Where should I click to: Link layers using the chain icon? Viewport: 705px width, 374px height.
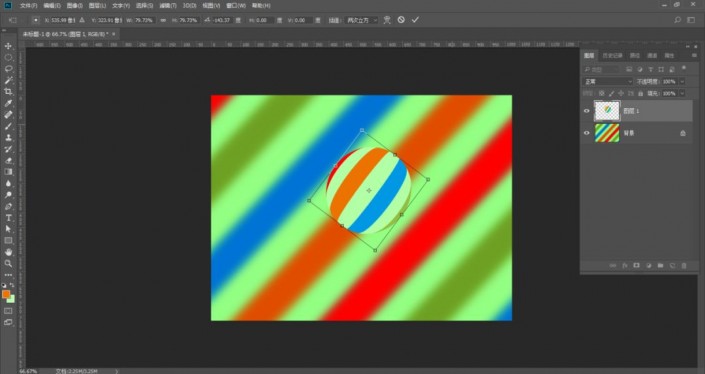[612, 266]
